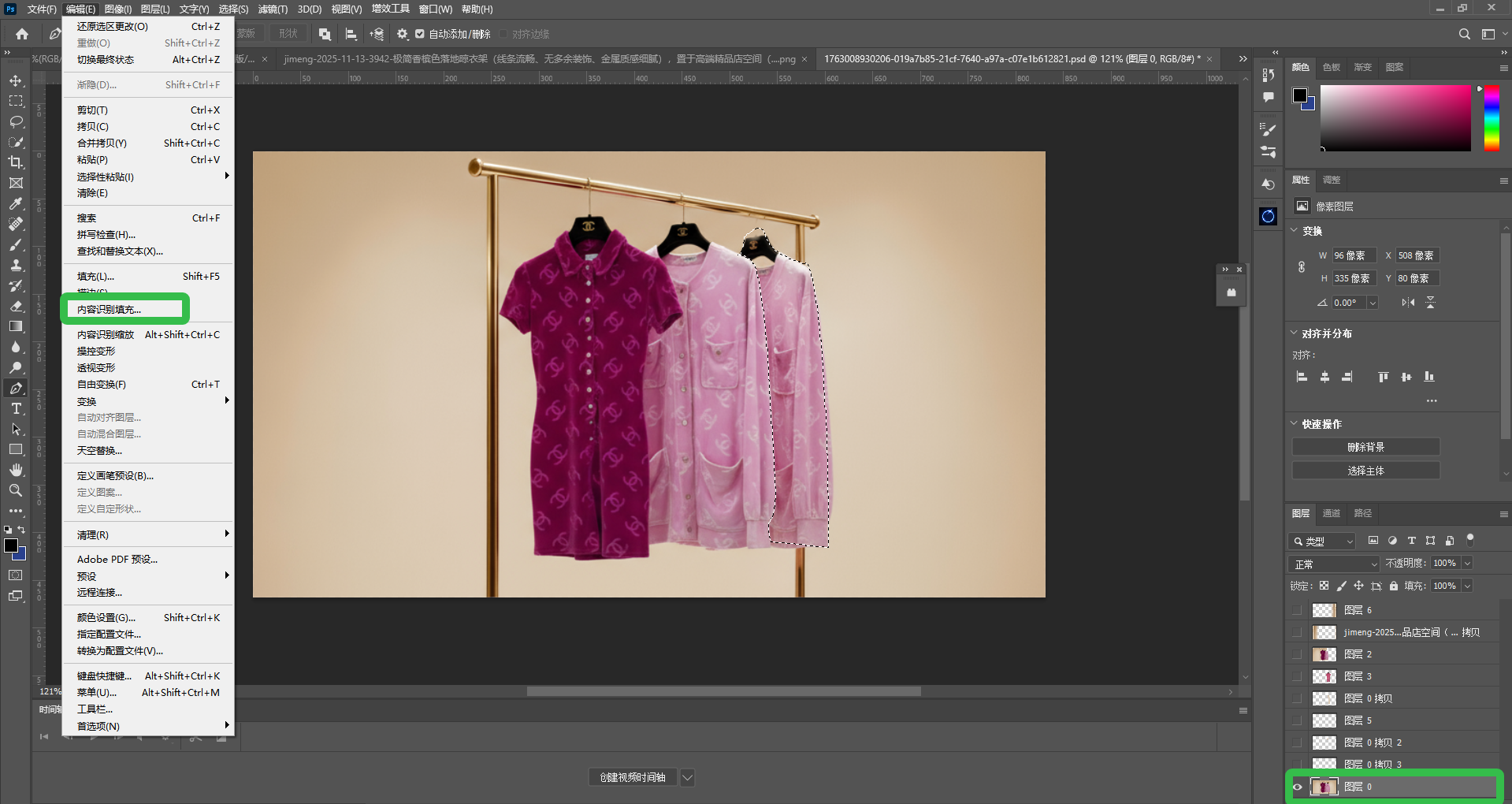This screenshot has width=1512, height=804.
Task: Pick the Horizontal Type tool
Action: pos(16,408)
